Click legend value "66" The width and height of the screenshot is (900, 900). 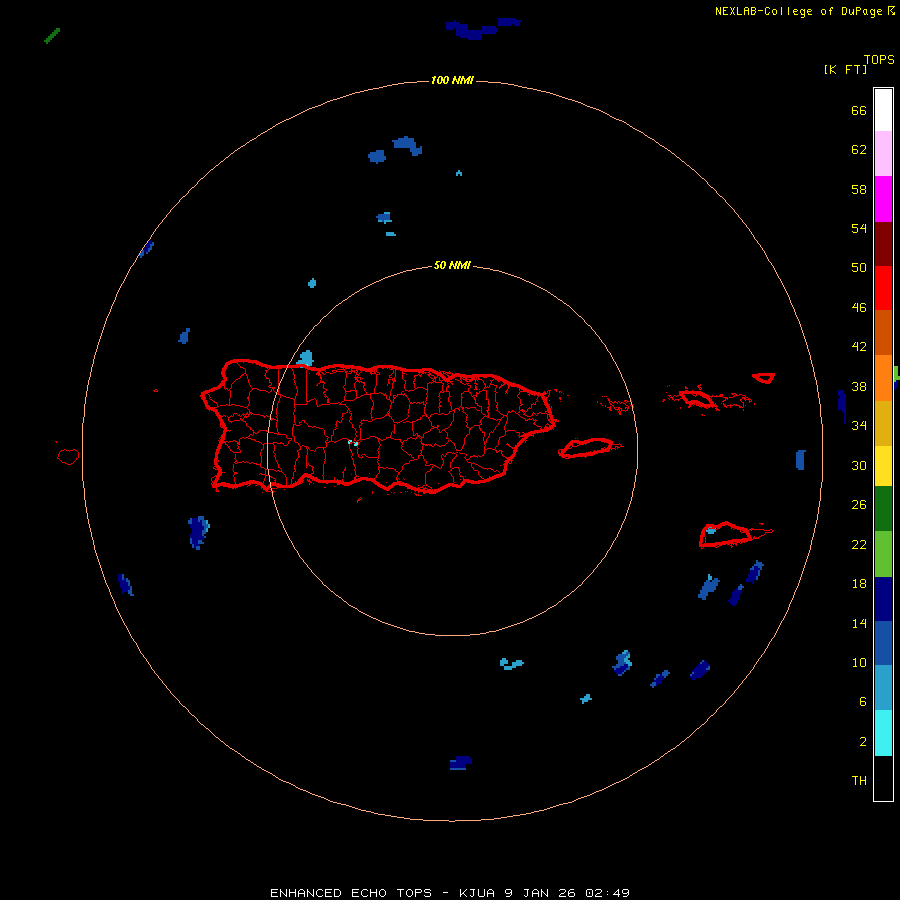click(859, 110)
